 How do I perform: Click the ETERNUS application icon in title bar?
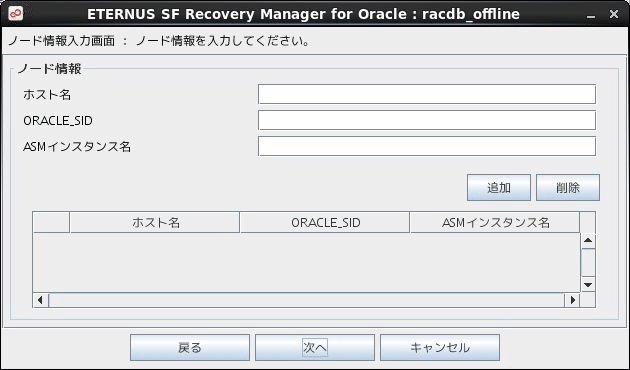click(16, 14)
